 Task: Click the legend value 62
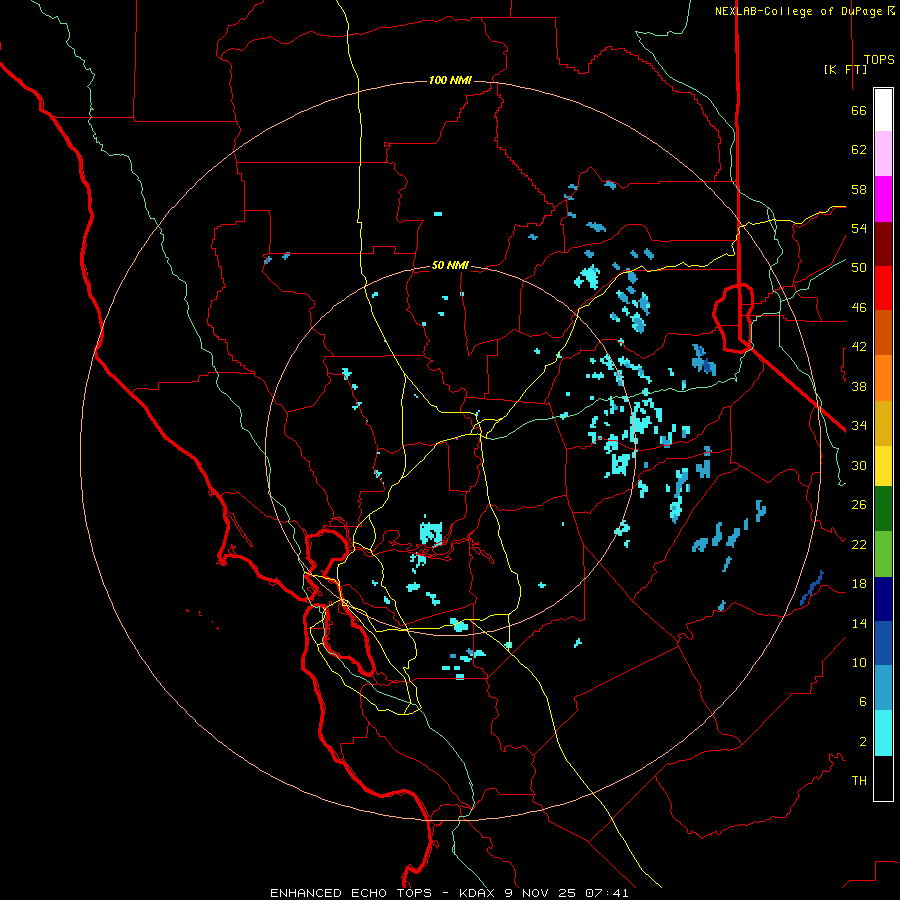tap(859, 150)
